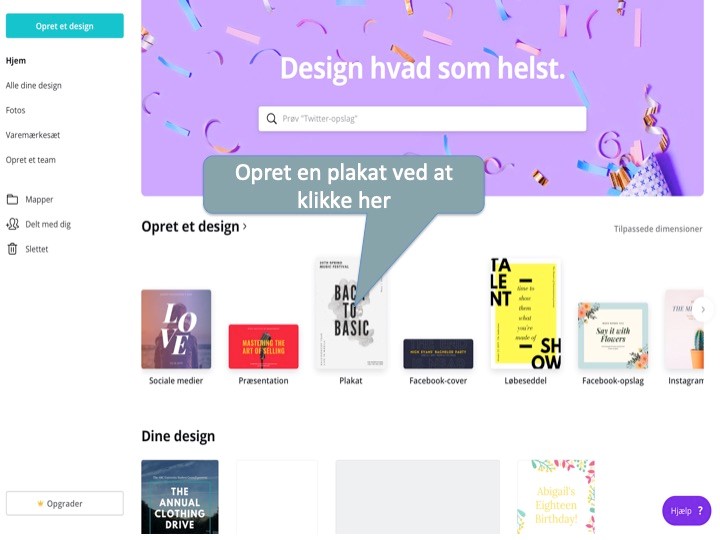Select the Præsentation template thumbnail
This screenshot has height=540, width=720.
264,347
